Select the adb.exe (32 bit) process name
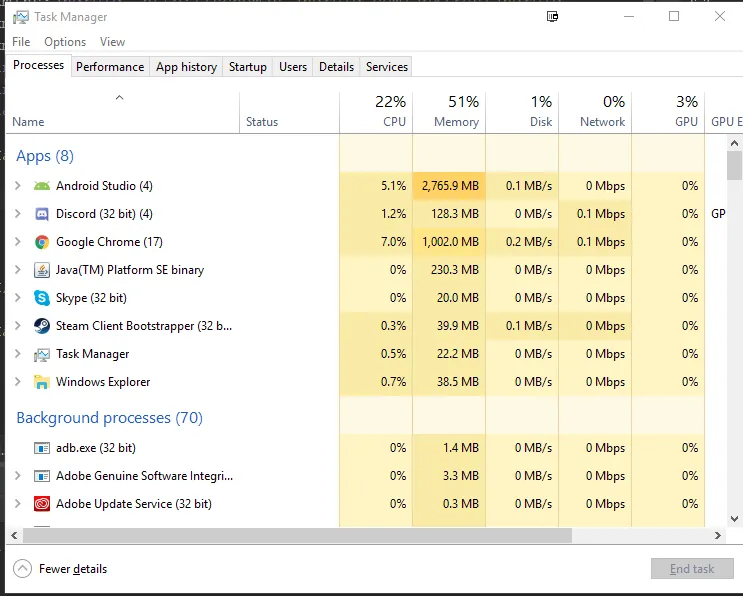This screenshot has height=596, width=743. pos(96,448)
